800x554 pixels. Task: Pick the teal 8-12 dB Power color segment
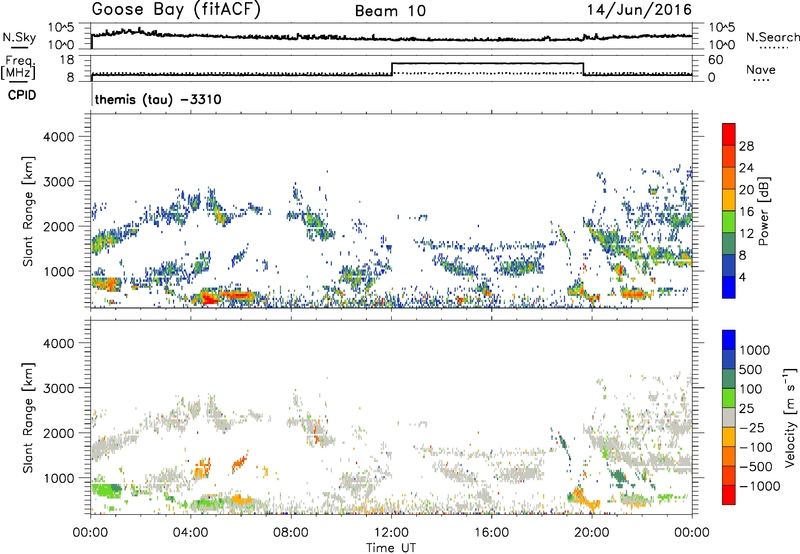729,243
